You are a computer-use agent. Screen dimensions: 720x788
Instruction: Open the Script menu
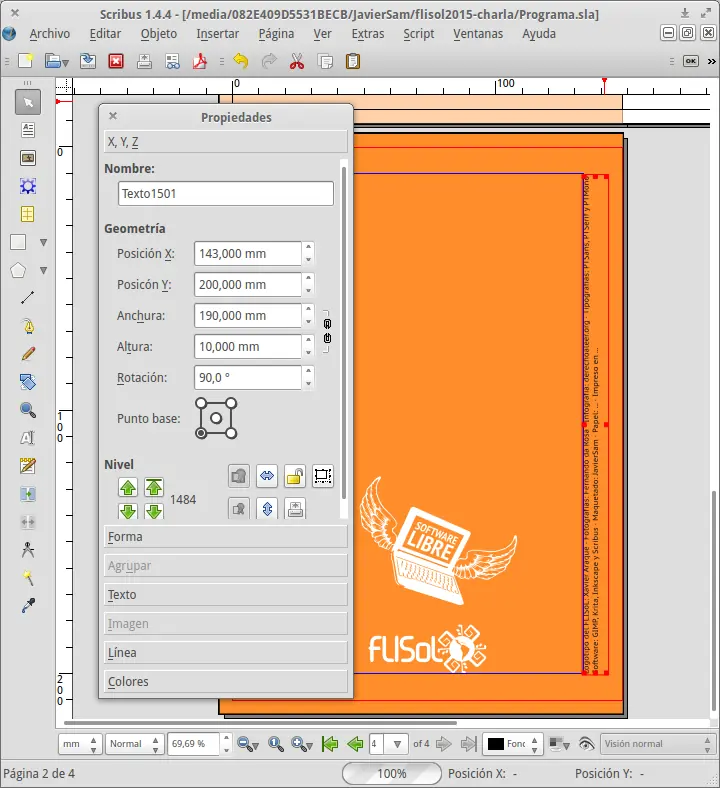(x=419, y=34)
